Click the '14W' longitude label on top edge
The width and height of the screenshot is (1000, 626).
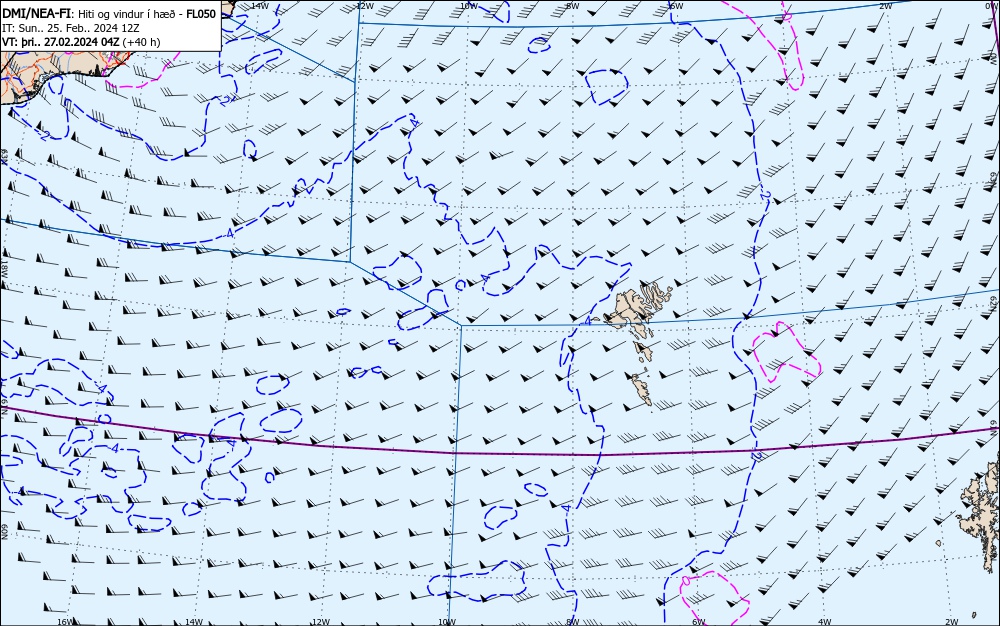[259, 5]
